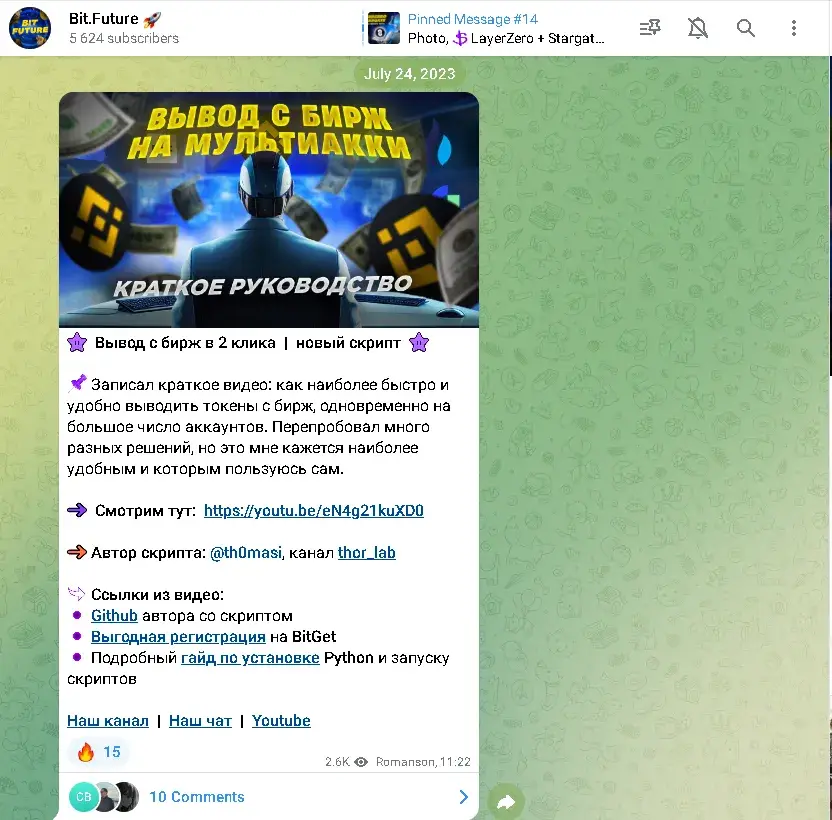The width and height of the screenshot is (832, 820).
Task: Open the youtu.be/eN4g21kuXD0 video link
Action: 314,511
